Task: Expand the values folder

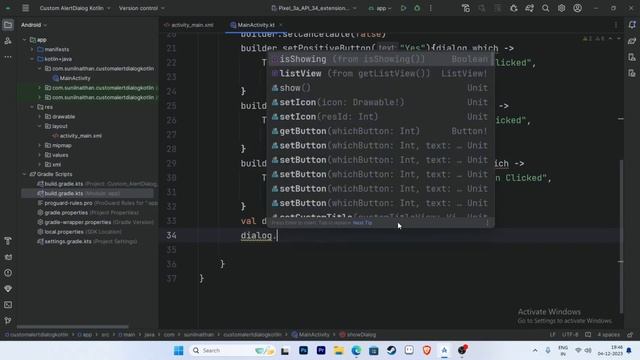Action: pos(40,155)
